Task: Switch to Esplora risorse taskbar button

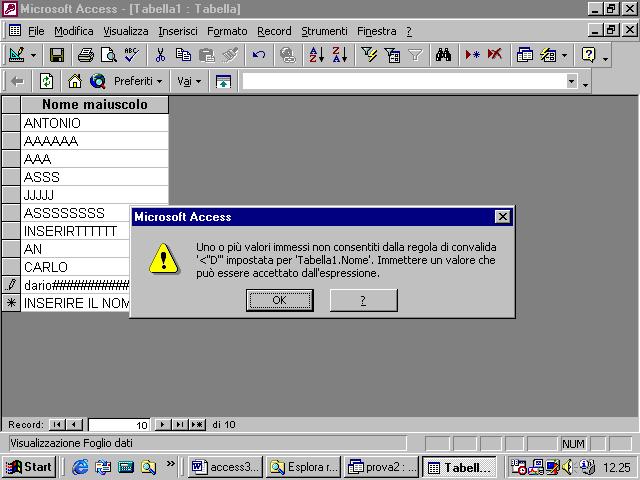Action: pyautogui.click(x=303, y=467)
